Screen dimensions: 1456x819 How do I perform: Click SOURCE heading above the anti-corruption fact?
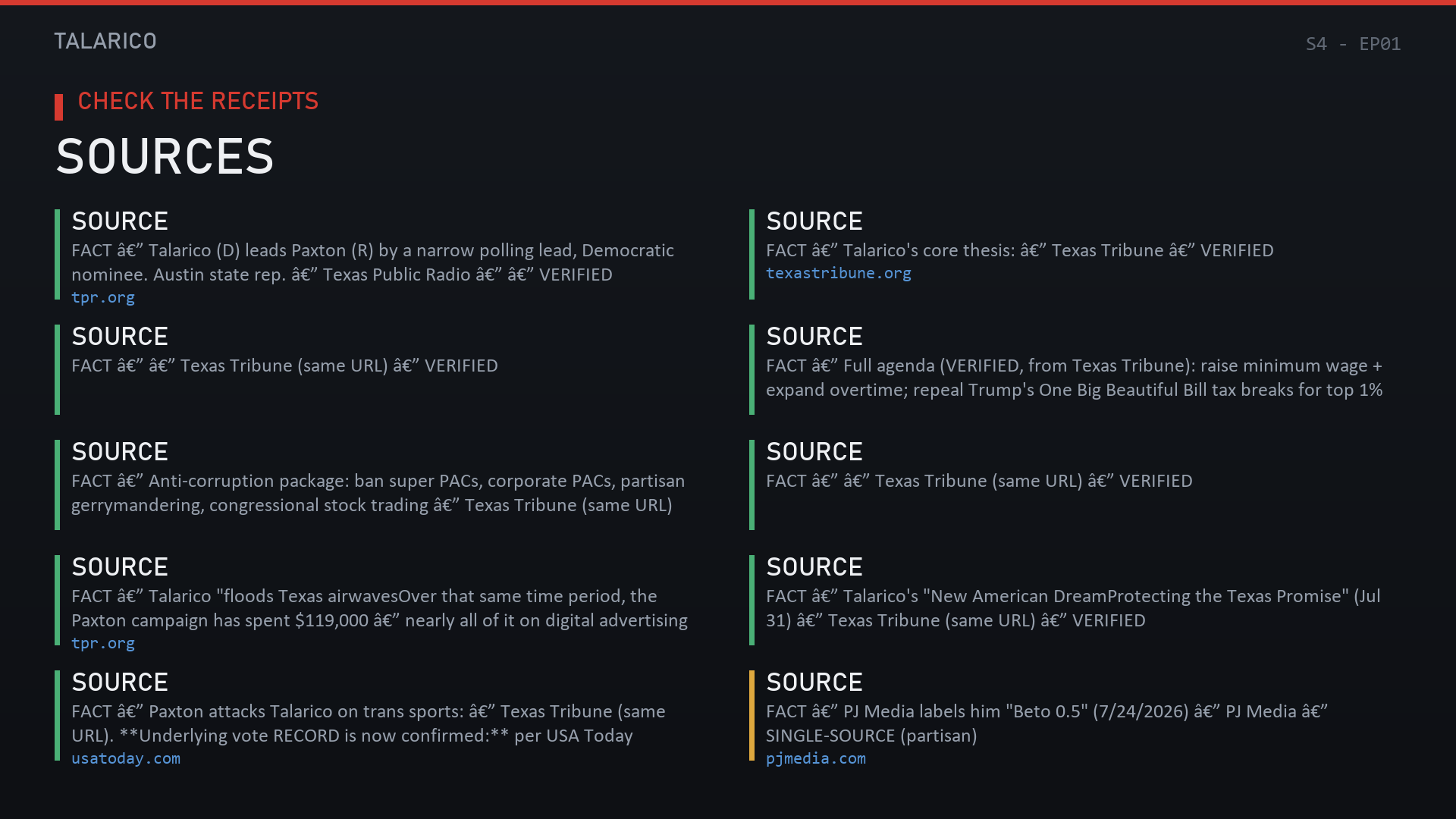pyautogui.click(x=120, y=452)
